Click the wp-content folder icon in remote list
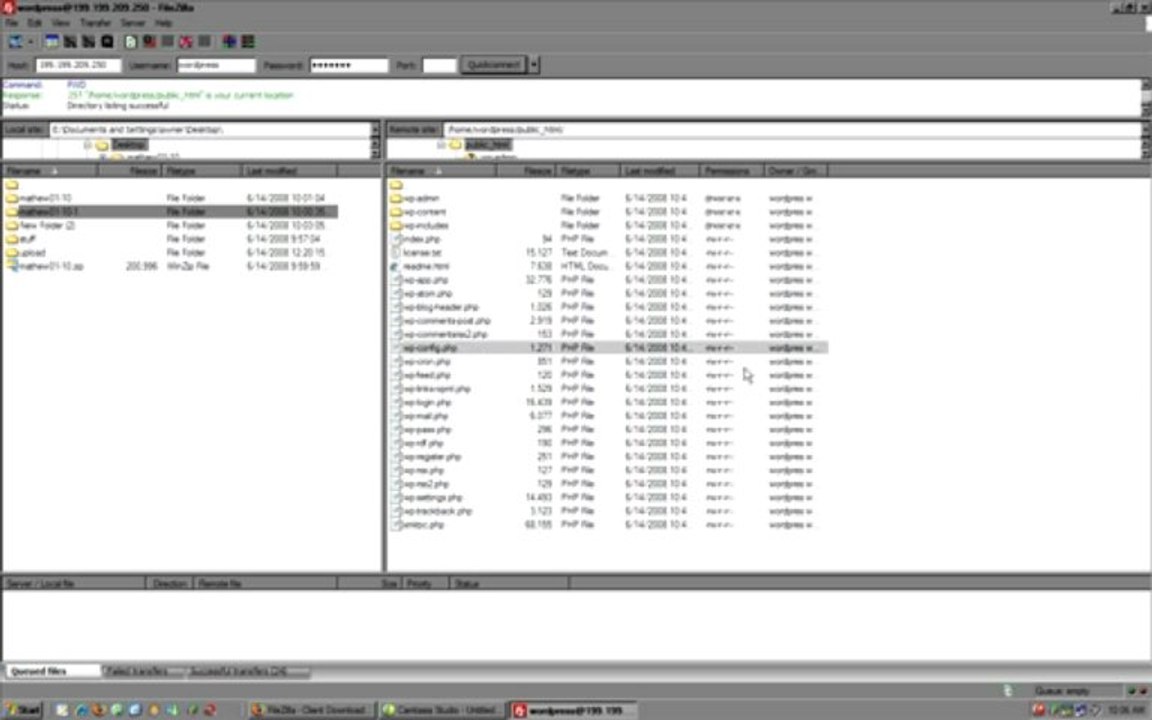Image resolution: width=1152 pixels, height=720 pixels. click(x=396, y=212)
